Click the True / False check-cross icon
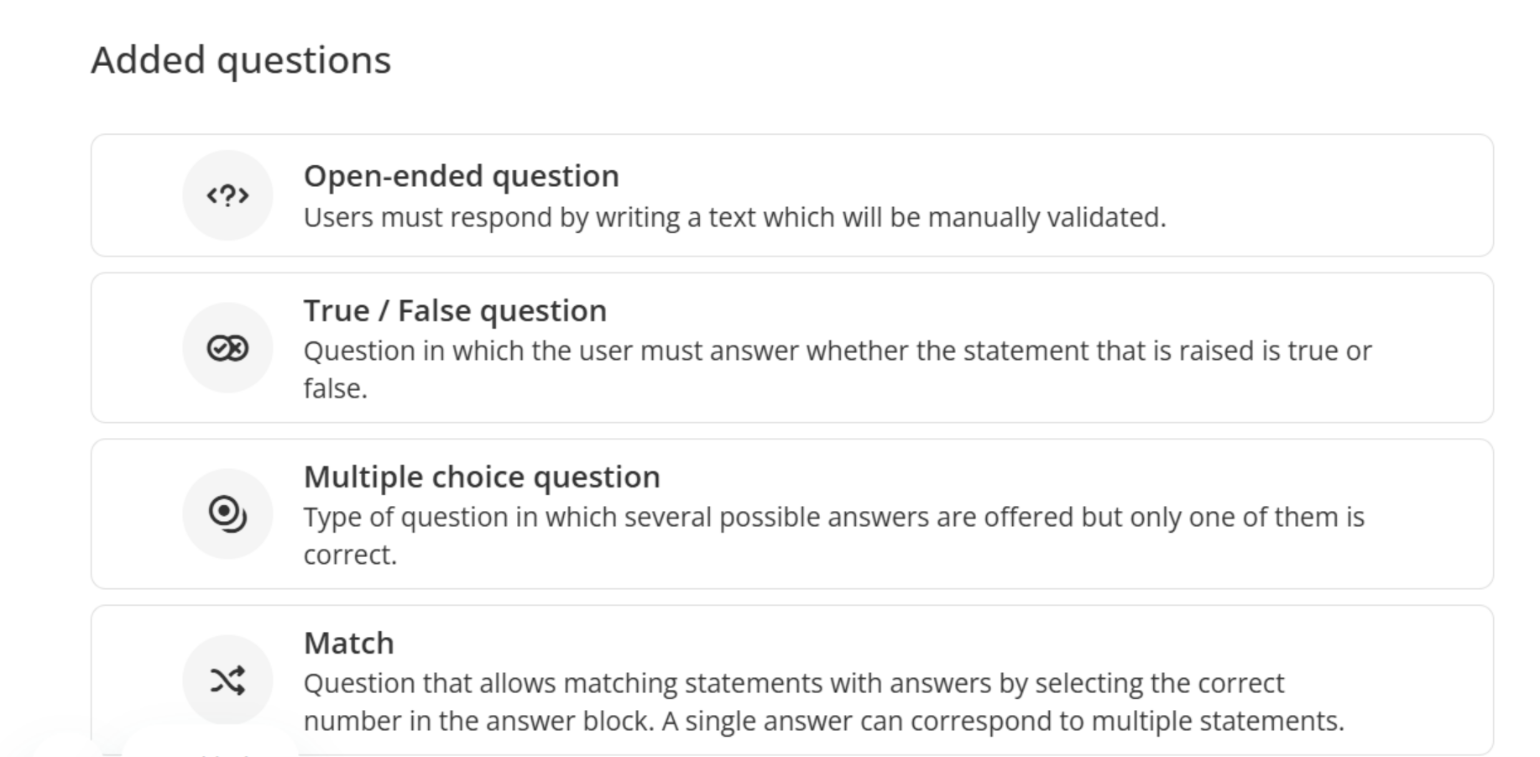This screenshot has width=1540, height=757. (x=227, y=348)
